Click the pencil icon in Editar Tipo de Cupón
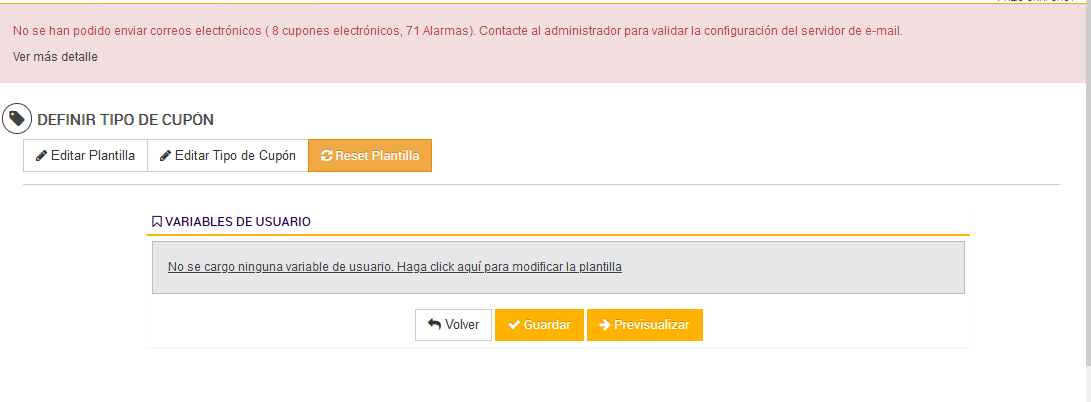 [x=165, y=156]
